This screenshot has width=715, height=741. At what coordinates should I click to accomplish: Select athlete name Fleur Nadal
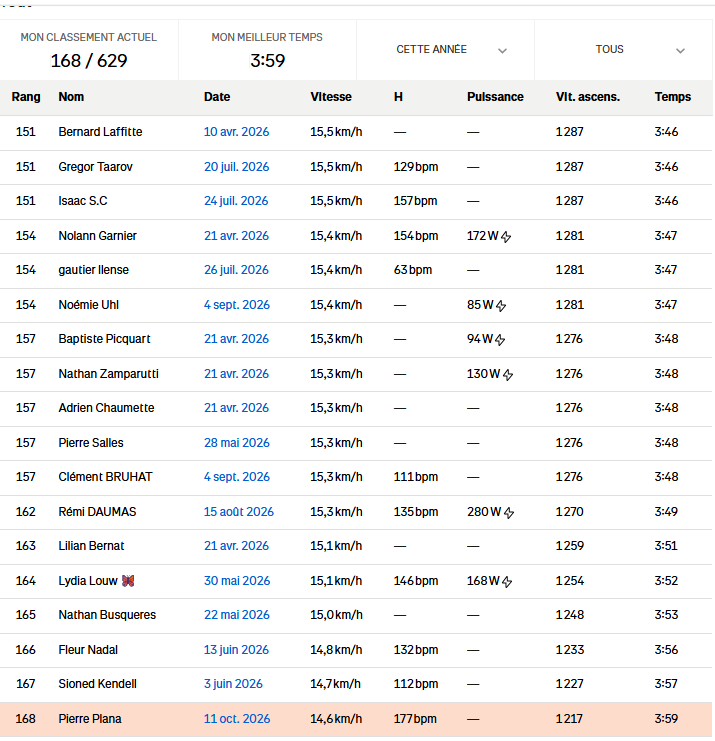tap(88, 650)
